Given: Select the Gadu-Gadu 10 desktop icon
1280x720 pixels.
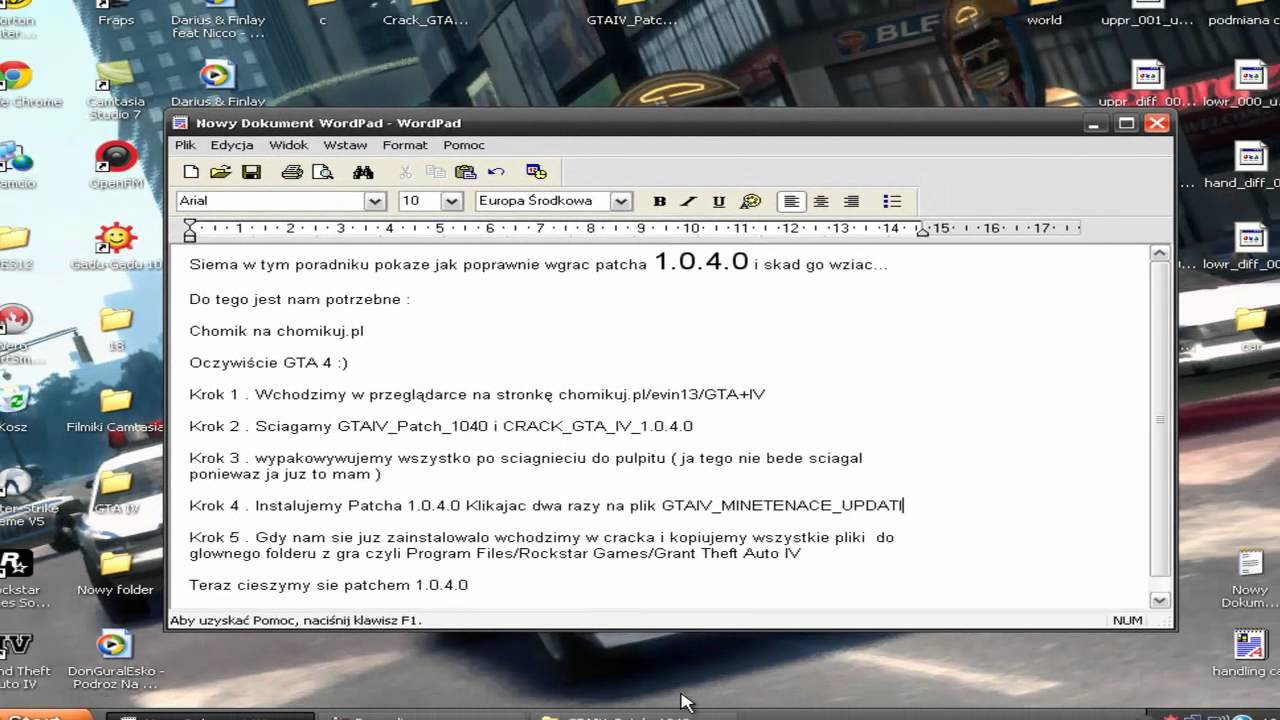Looking at the screenshot, I should (116, 247).
